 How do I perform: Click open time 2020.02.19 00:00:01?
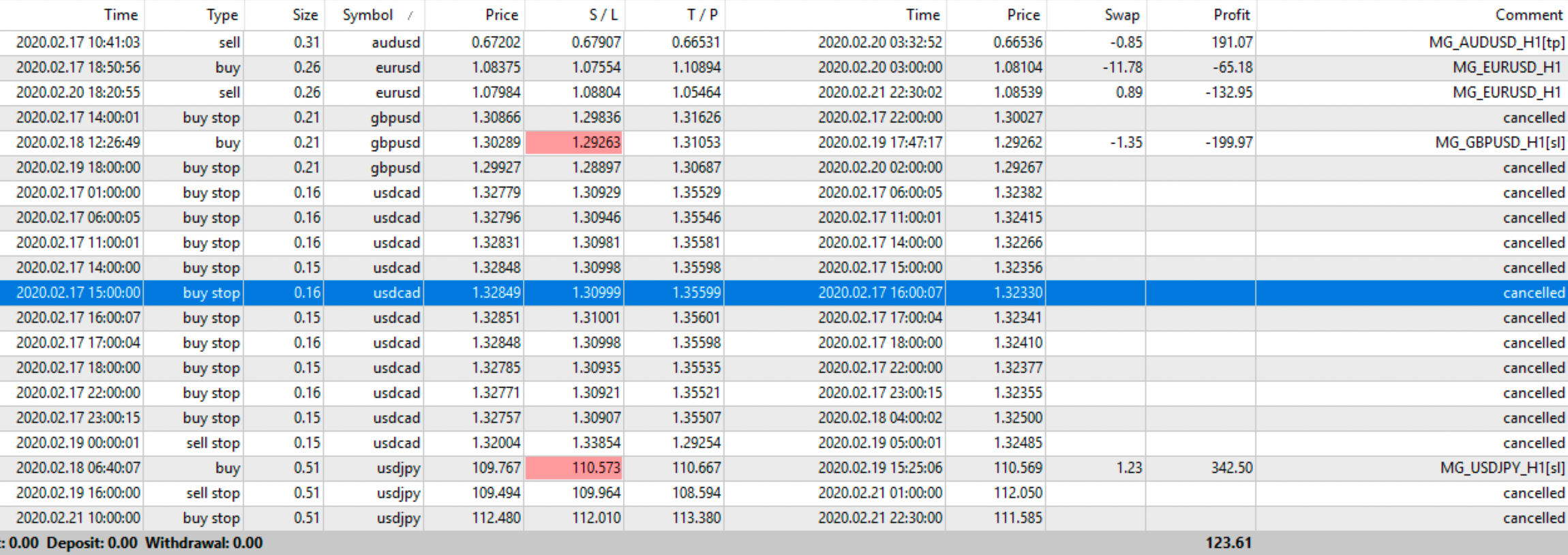tap(78, 443)
